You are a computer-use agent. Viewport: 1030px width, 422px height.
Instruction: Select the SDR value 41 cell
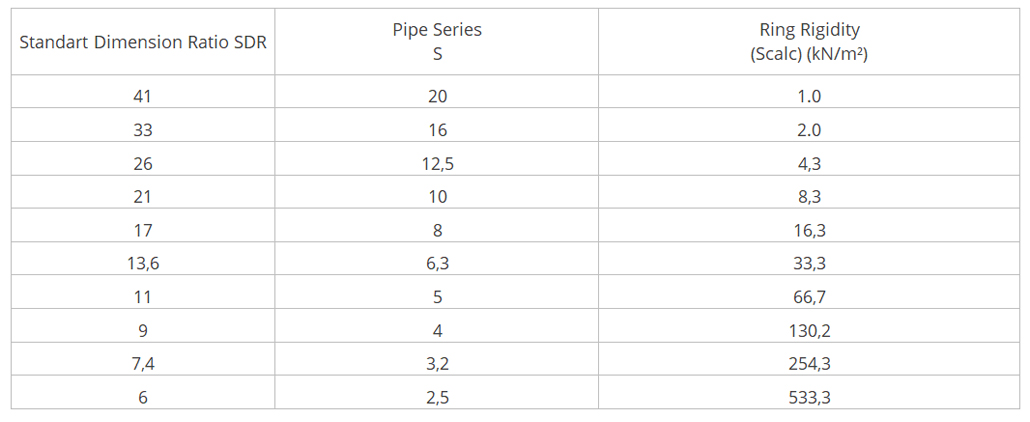pos(143,96)
